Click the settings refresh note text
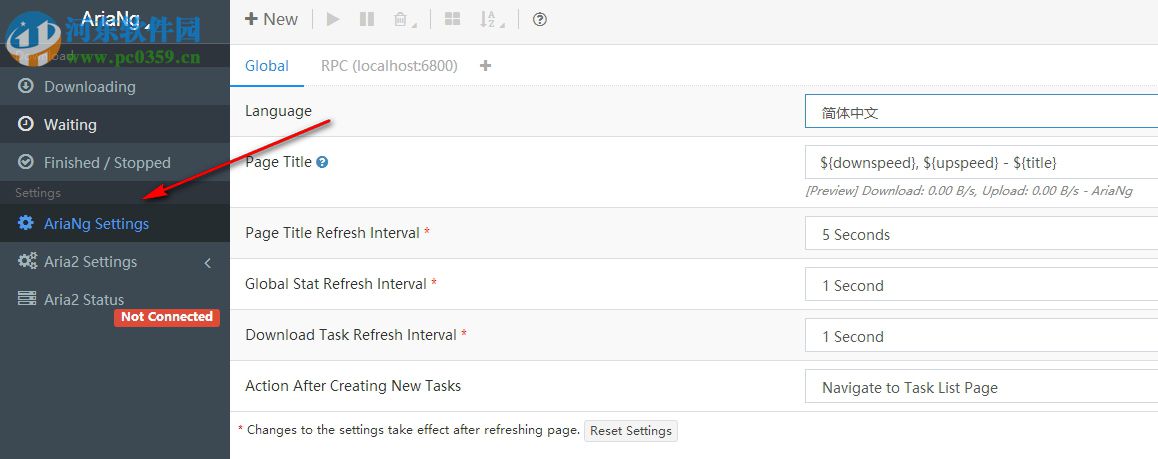The image size is (1158, 459). coord(408,429)
